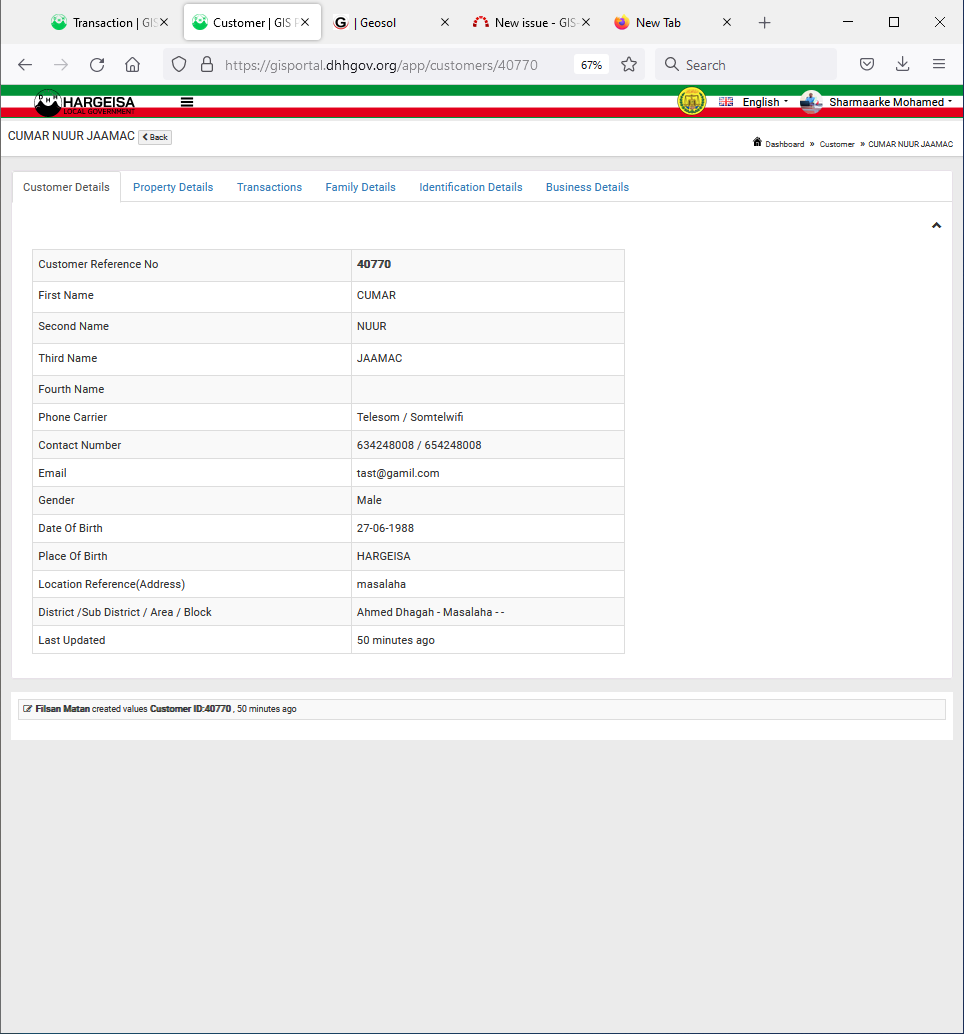The height and width of the screenshot is (1034, 964).
Task: Open the Transactions tab
Action: 269,187
